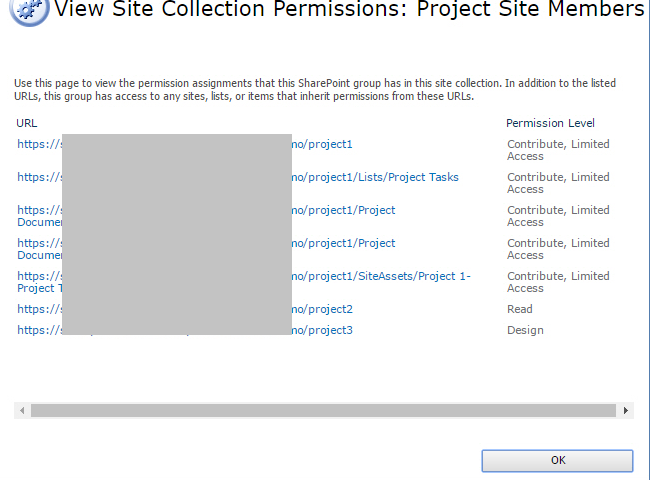Click the URL column header
The height and width of the screenshot is (481, 651).
coord(27,123)
